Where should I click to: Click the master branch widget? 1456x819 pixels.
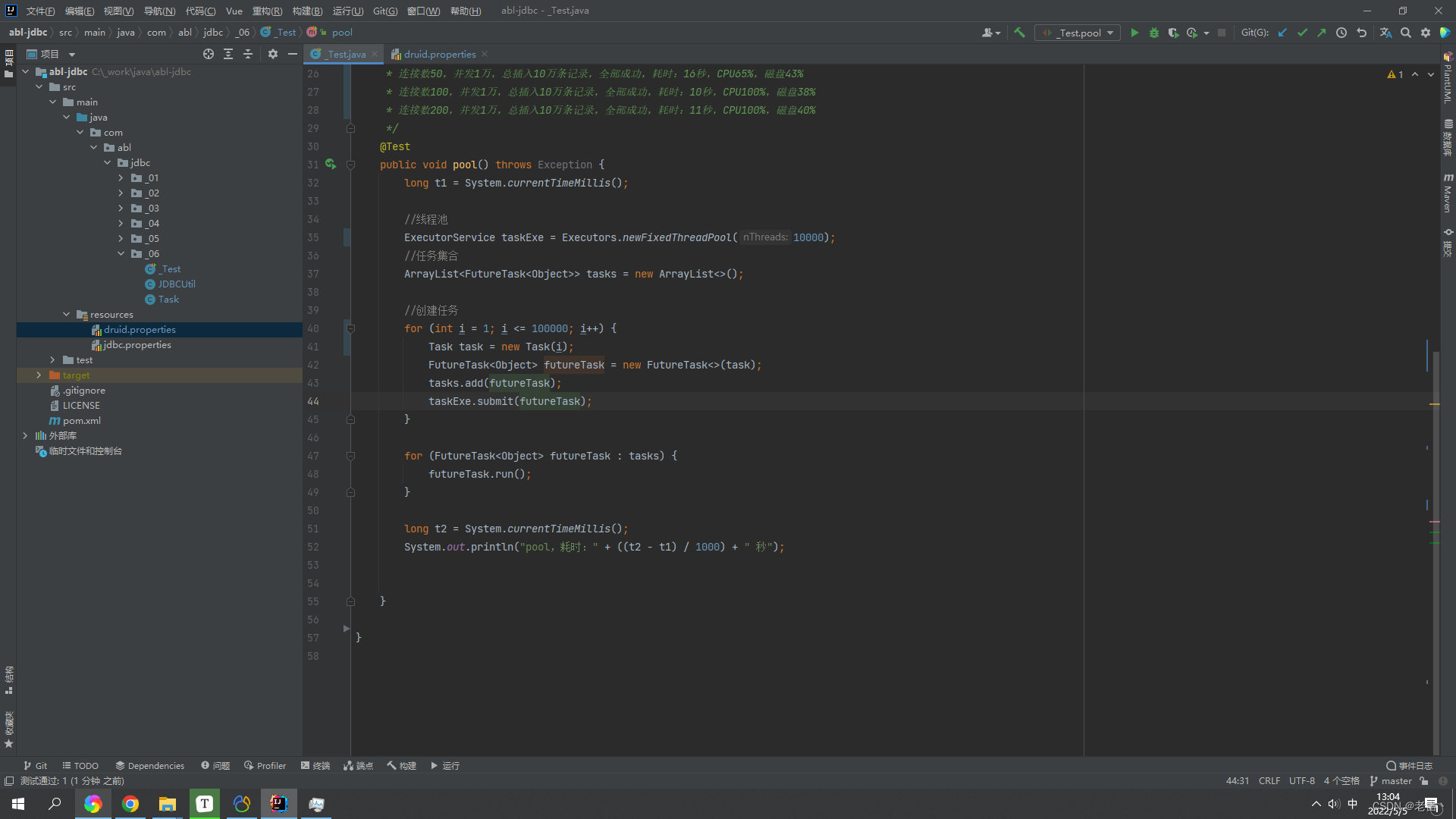point(1391,780)
